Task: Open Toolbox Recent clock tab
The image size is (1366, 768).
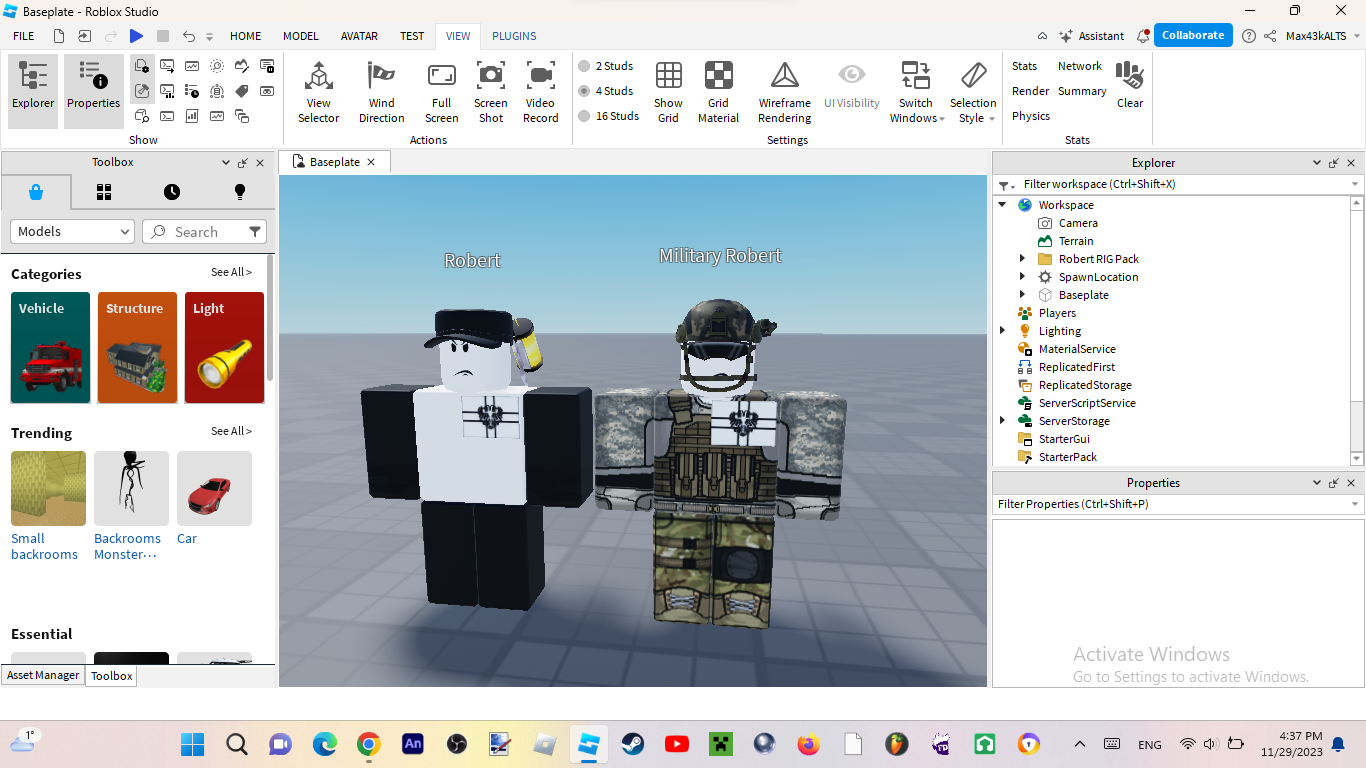Action: (x=172, y=192)
